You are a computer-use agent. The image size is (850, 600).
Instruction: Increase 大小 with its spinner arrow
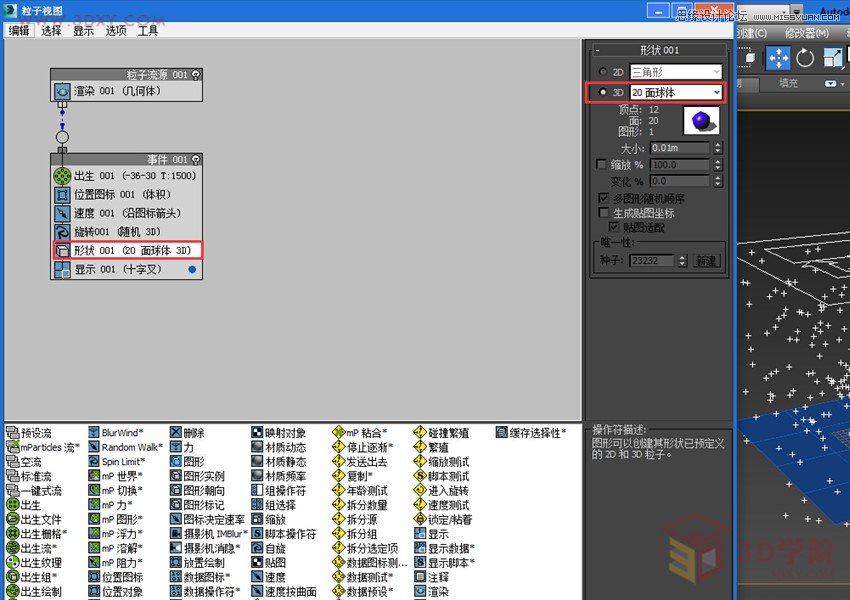pos(718,143)
